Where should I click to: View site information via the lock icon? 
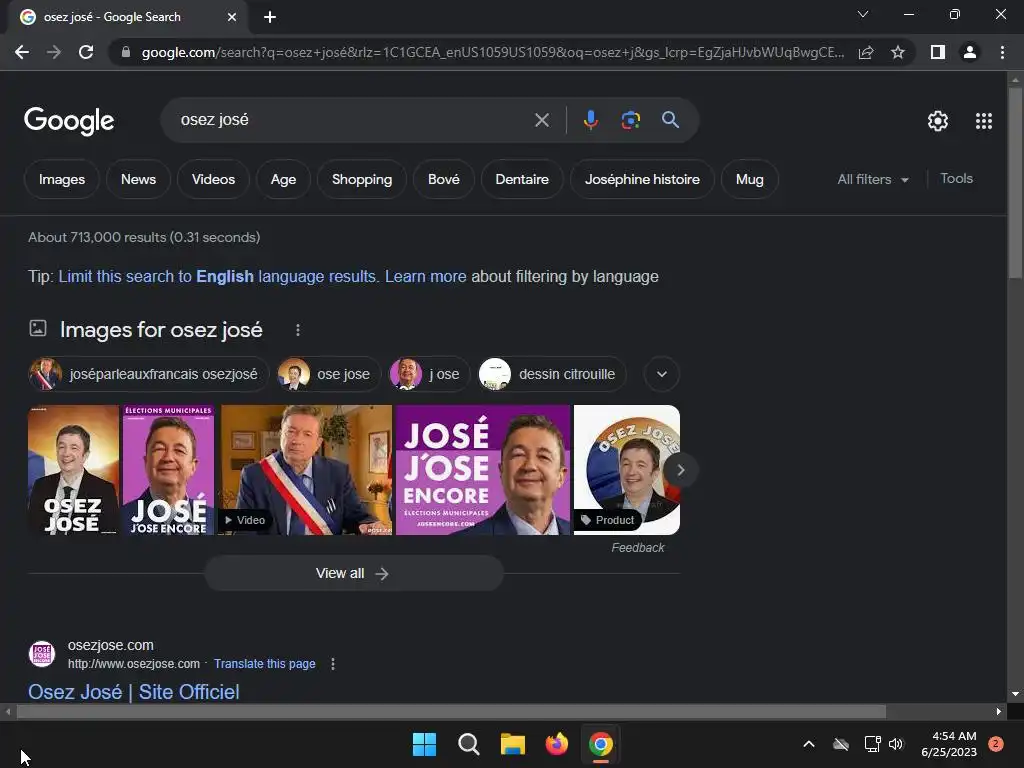coord(126,52)
